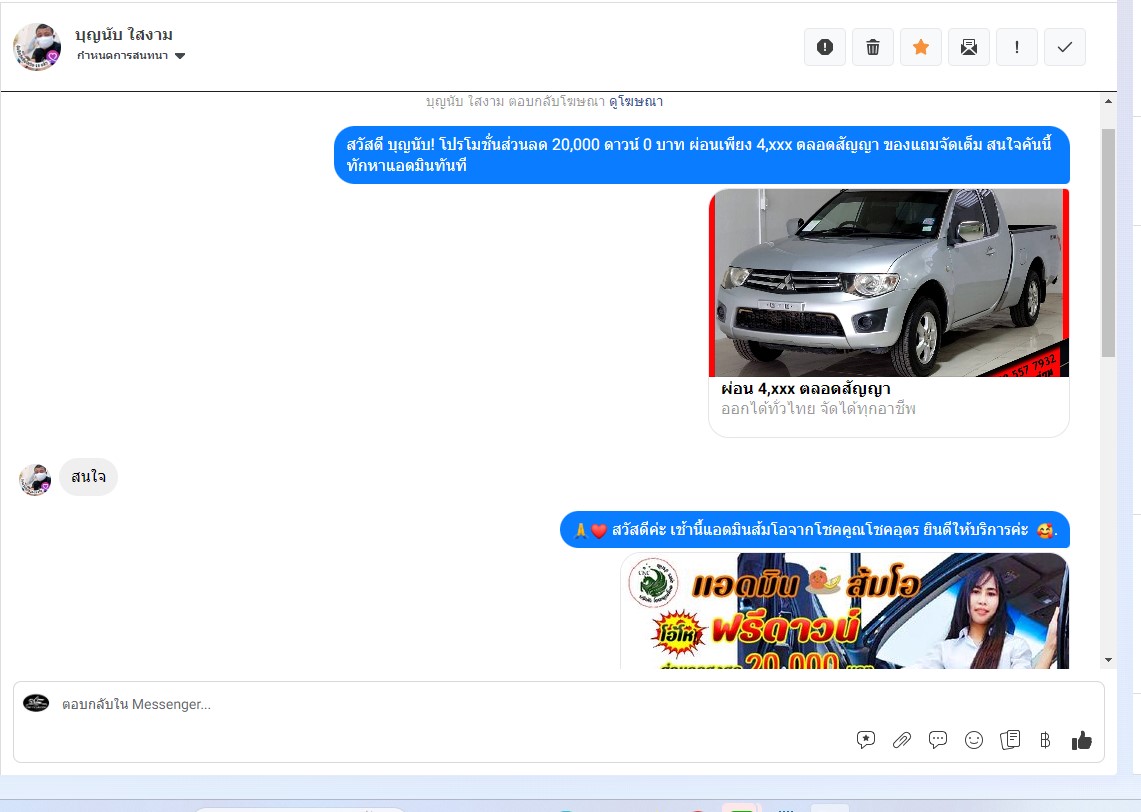Delete conversation using trash icon

click(873, 47)
